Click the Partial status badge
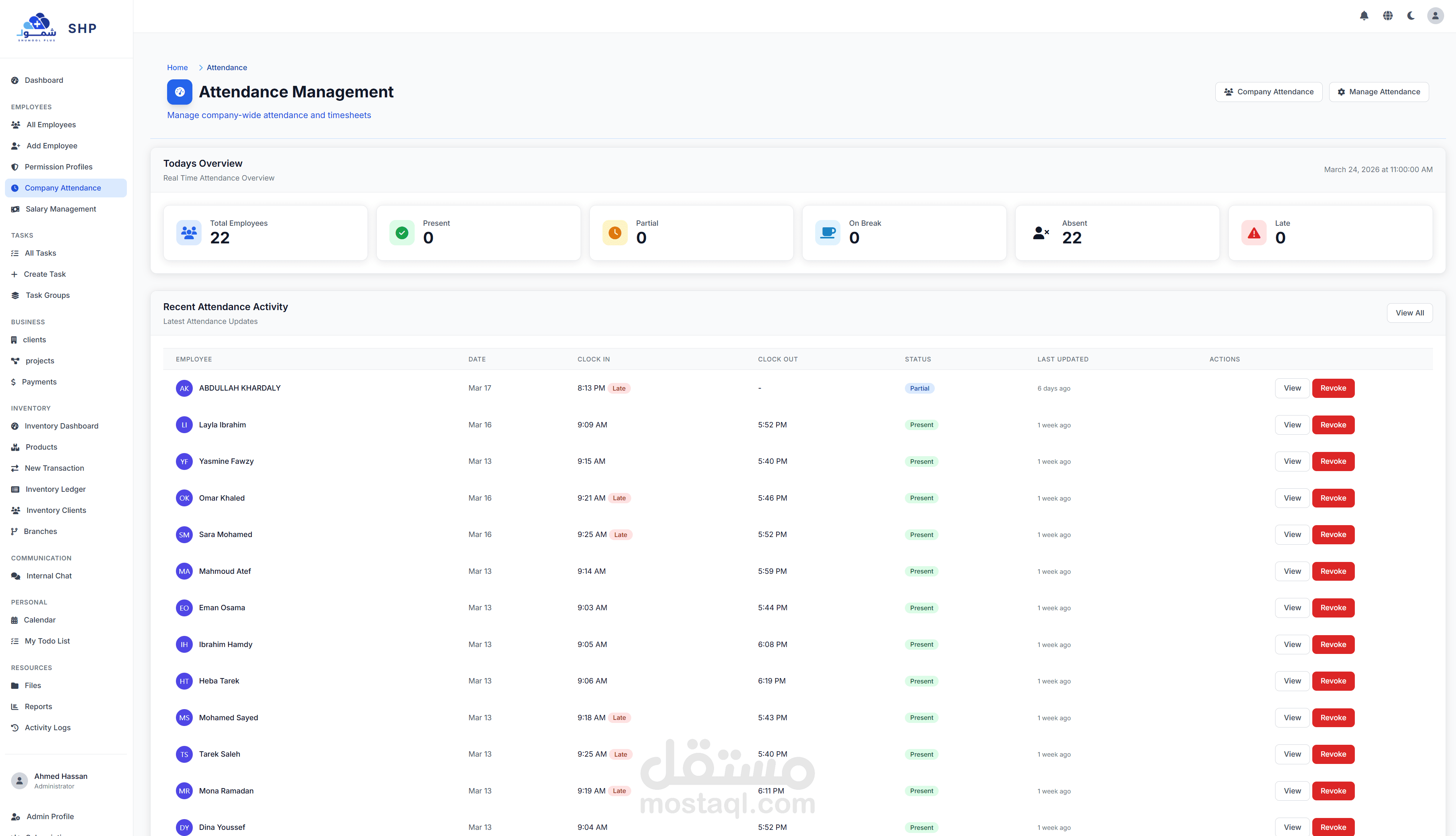Screen dimensions: 1456x836 919,388
